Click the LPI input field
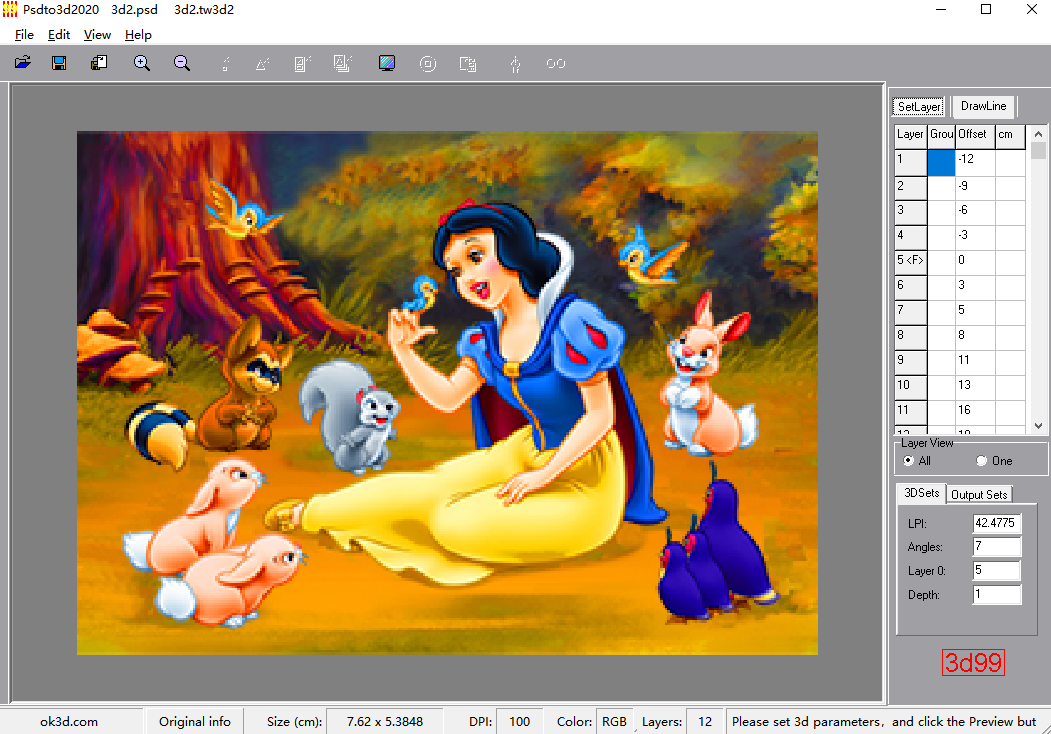 point(997,523)
